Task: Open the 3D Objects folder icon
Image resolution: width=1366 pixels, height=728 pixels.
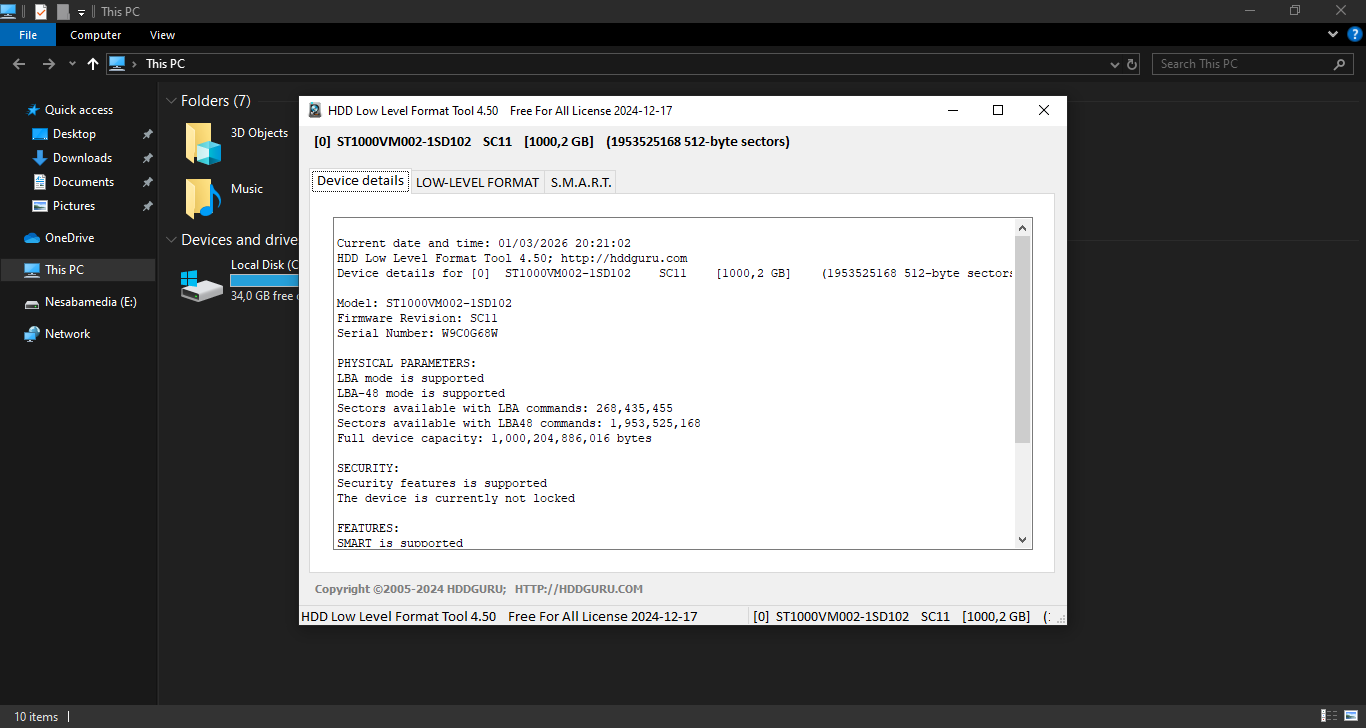Action: coord(203,143)
